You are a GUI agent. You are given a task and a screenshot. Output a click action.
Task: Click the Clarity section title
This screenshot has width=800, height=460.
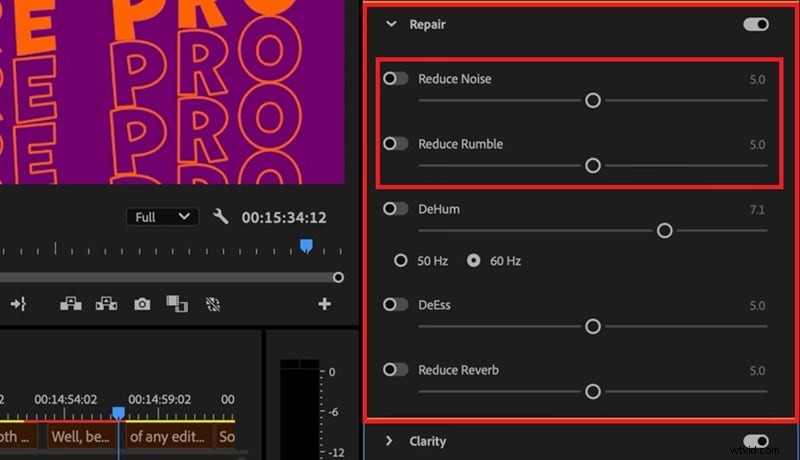428,441
